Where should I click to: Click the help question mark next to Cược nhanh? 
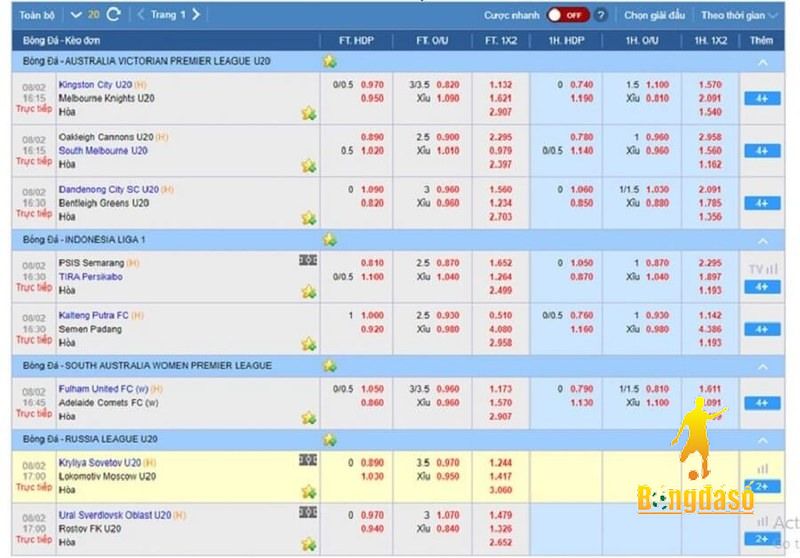click(x=600, y=15)
